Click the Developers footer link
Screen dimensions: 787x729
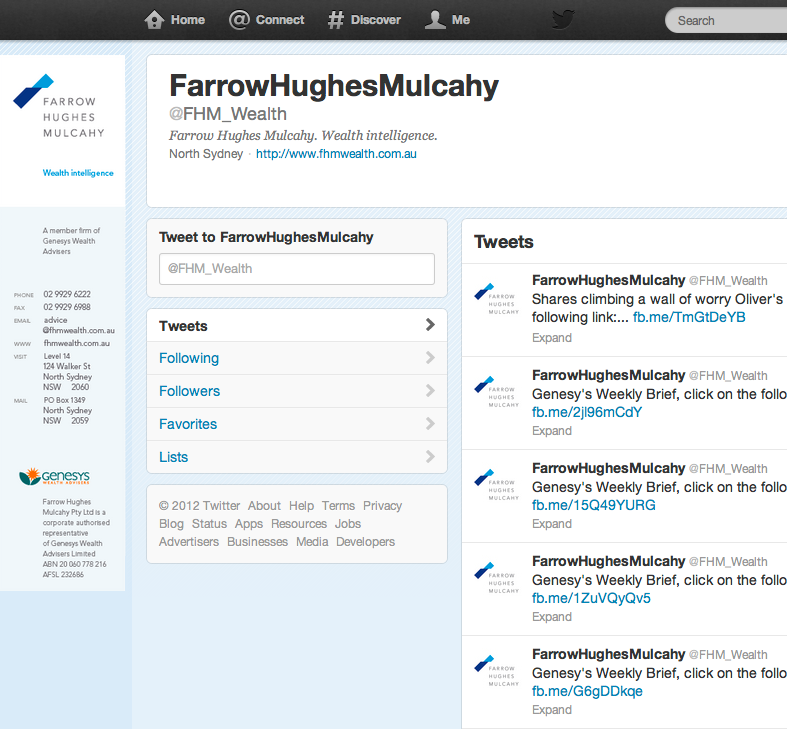(365, 542)
